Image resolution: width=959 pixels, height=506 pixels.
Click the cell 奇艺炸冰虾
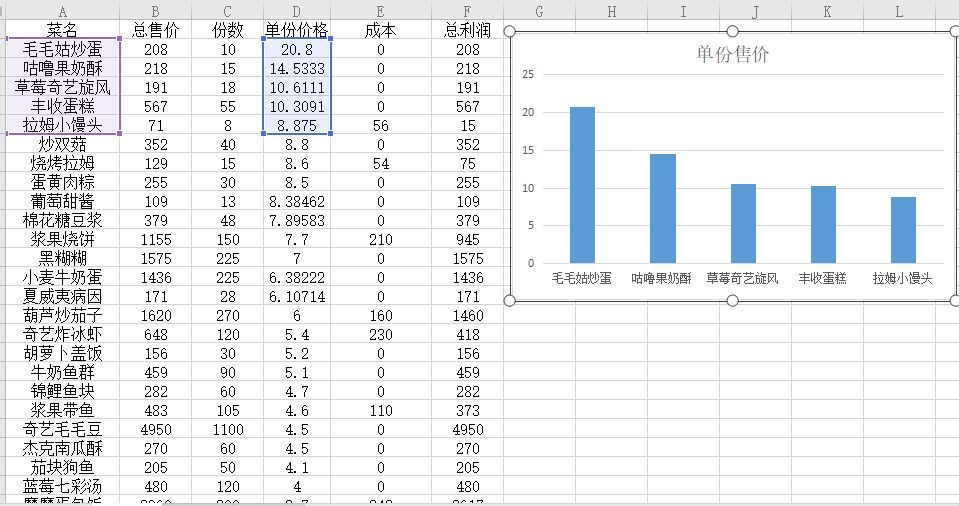coord(62,334)
